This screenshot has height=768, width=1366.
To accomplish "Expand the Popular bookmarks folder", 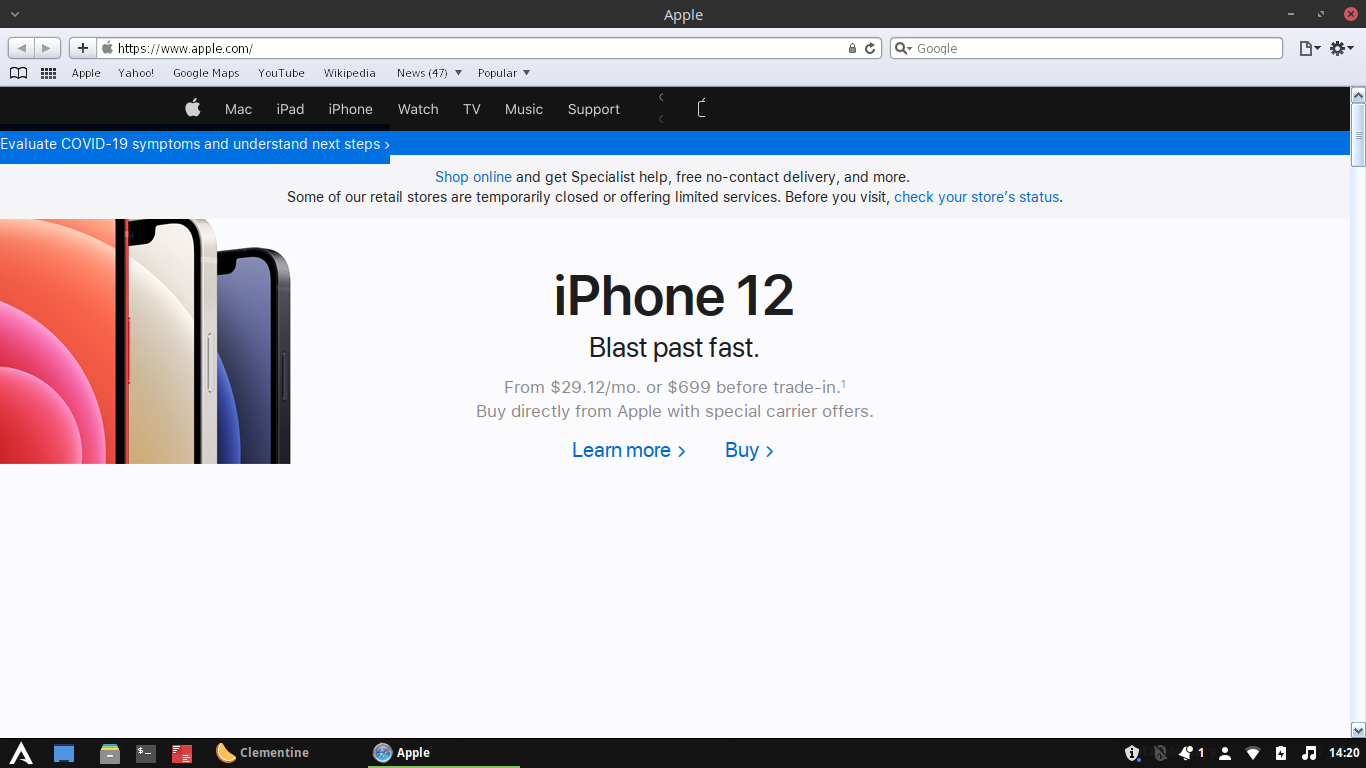I will click(x=504, y=73).
